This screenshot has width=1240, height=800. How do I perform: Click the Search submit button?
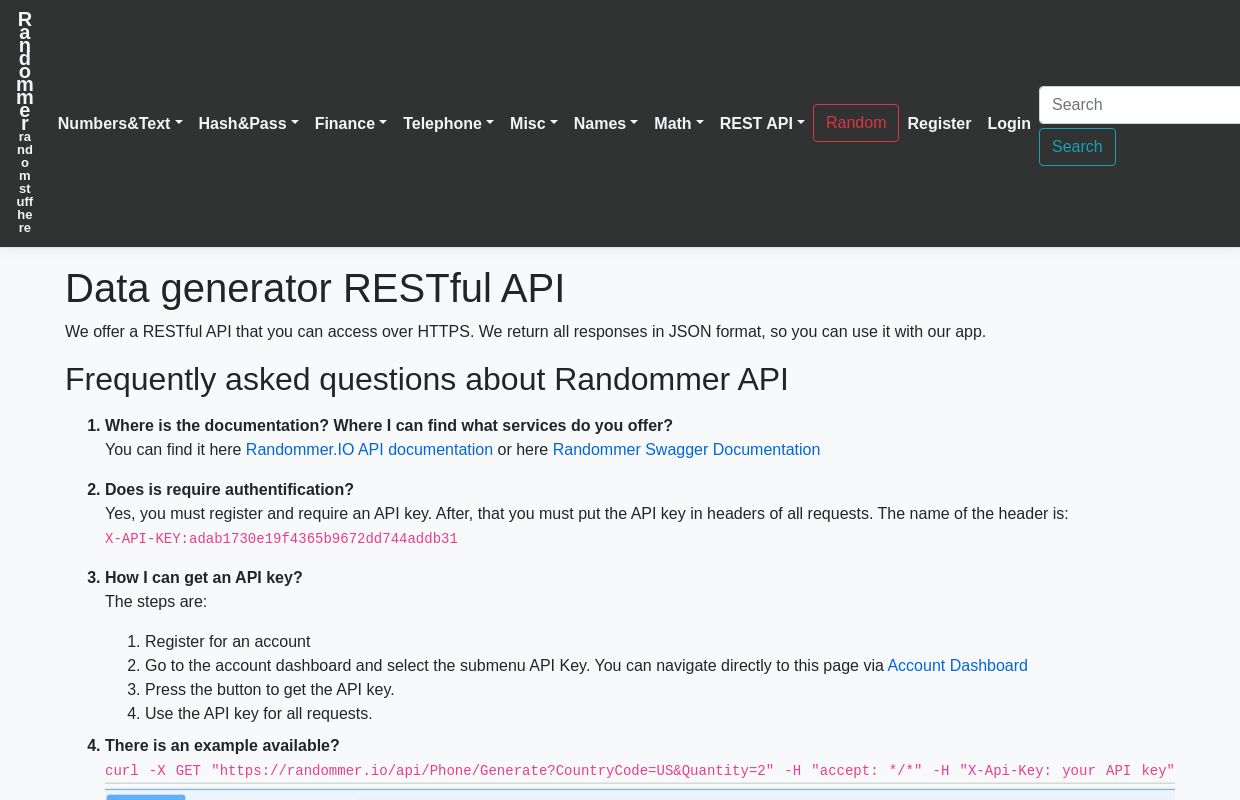click(x=1077, y=147)
